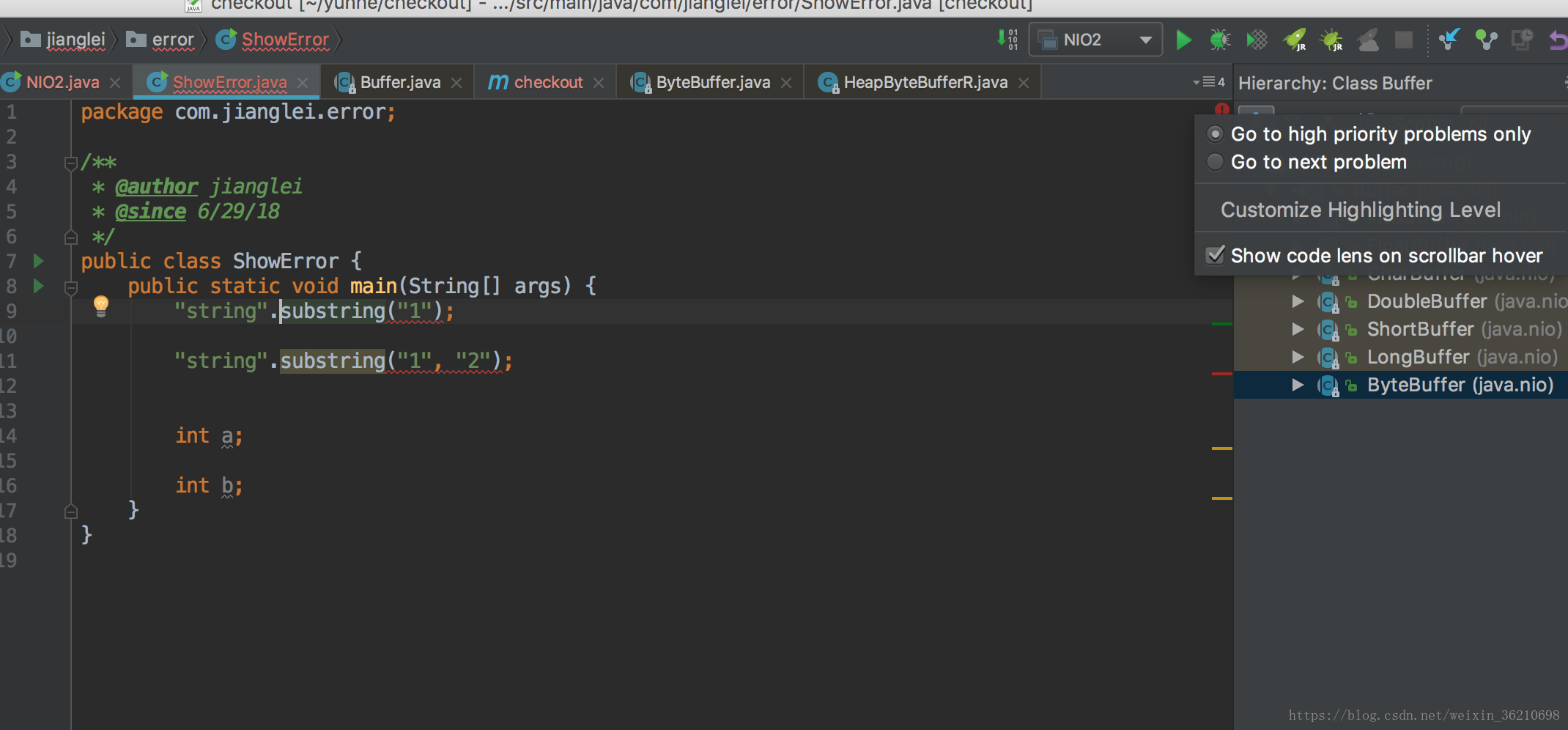Click the green stripe mark on scrollbar

click(1221, 323)
